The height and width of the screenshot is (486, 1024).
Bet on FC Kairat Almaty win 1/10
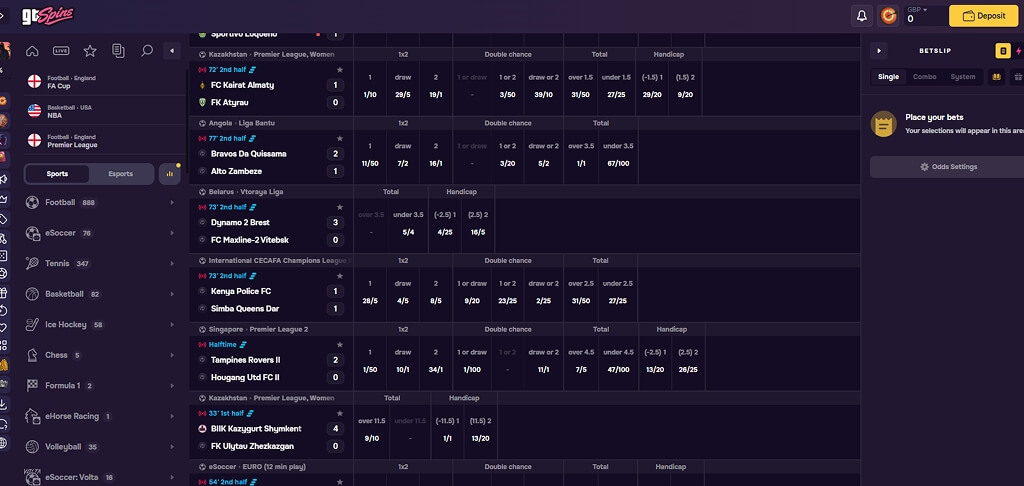point(370,86)
